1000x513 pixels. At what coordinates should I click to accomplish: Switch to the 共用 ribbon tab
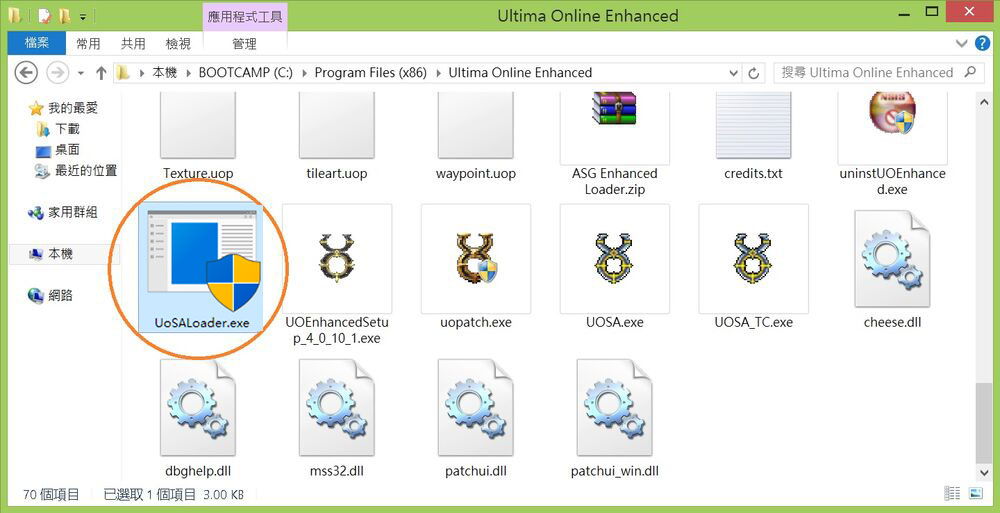133,43
